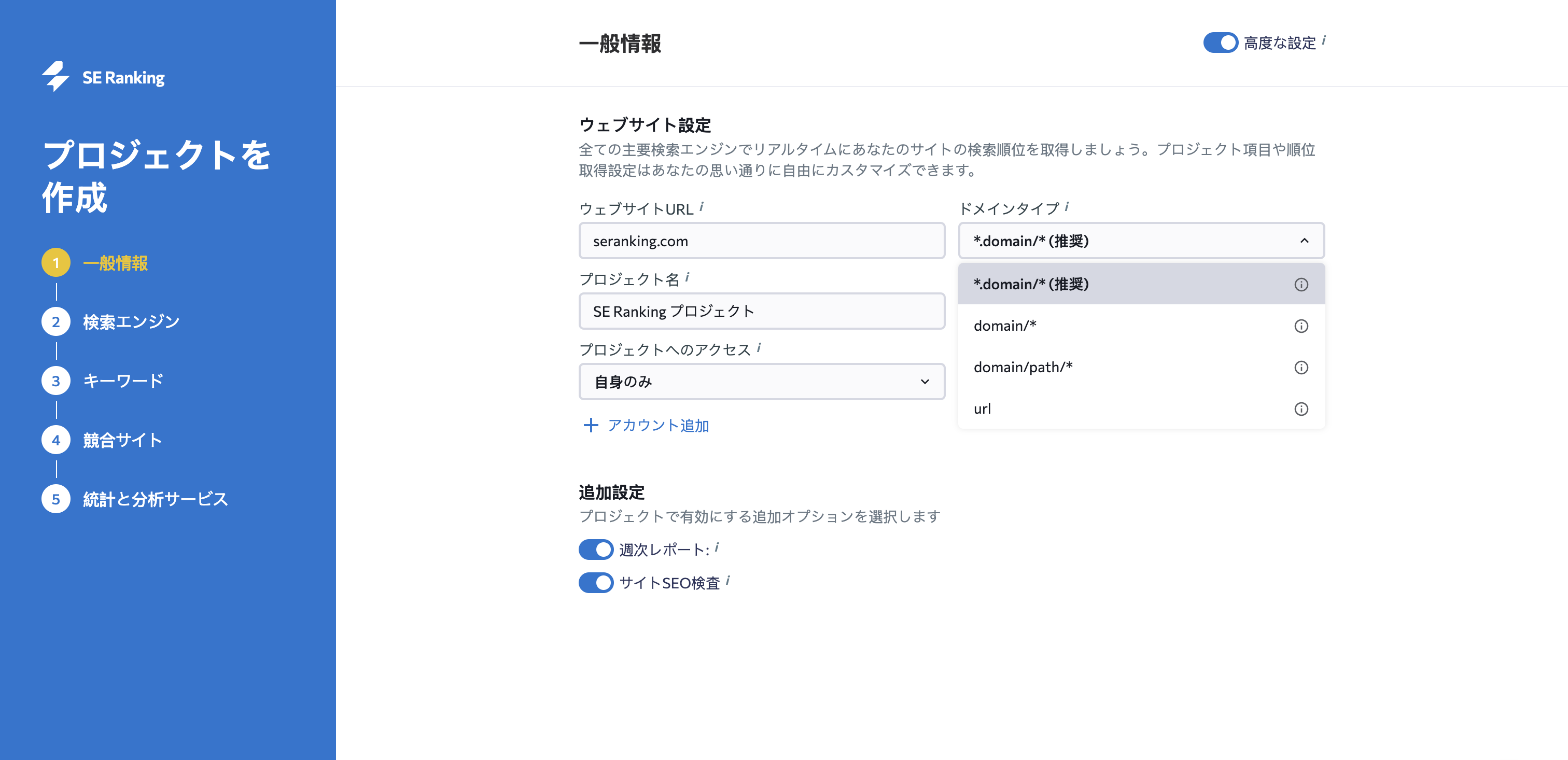This screenshot has height=760, width=1568.
Task: Click the ウェブサイトURL input field
Action: point(761,241)
